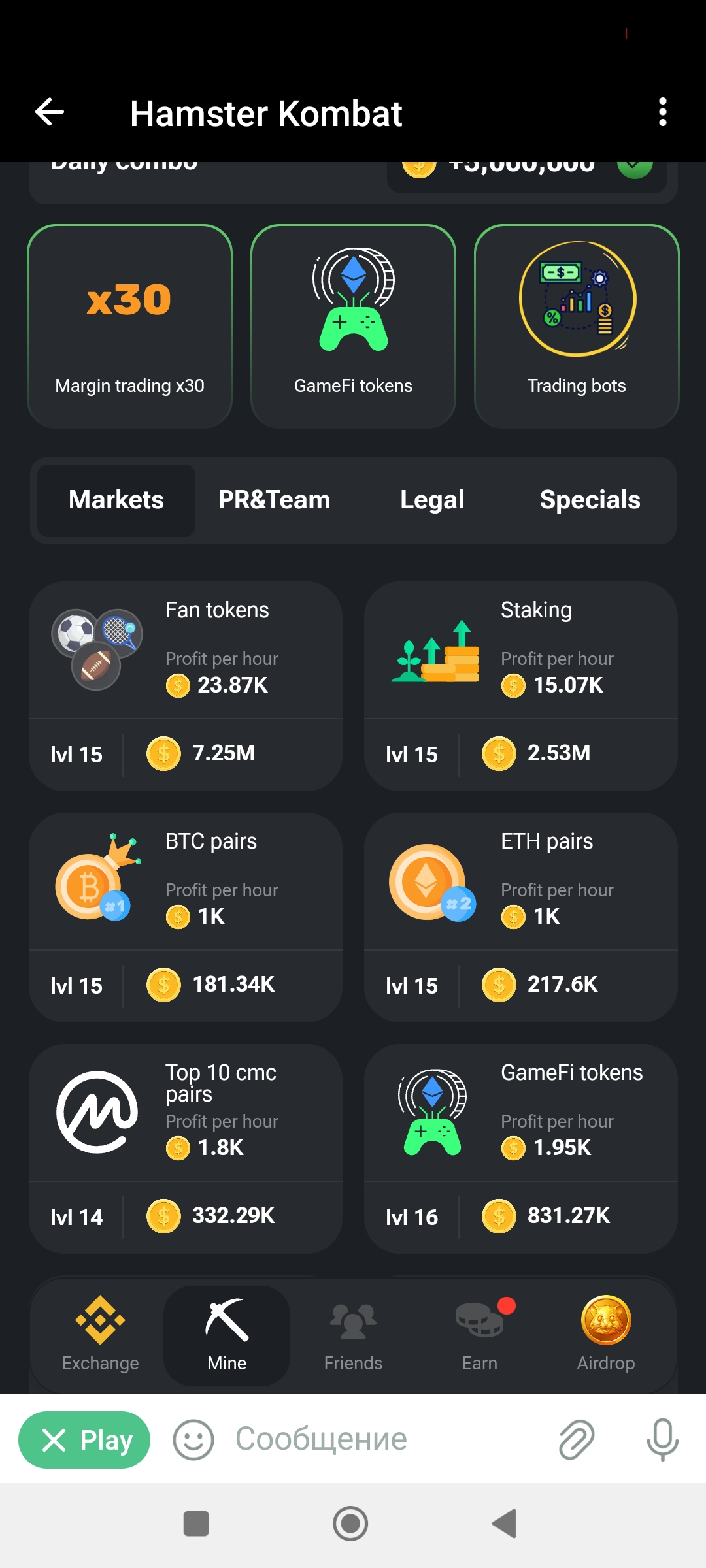Screen dimensions: 706x1568
Task: Upgrade the Fan tokens card
Action: coord(186,687)
